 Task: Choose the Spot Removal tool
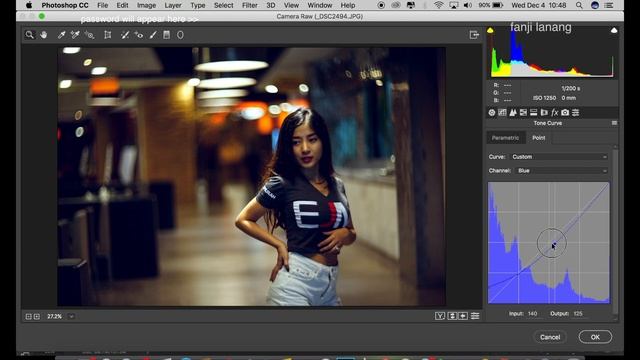pyautogui.click(x=125, y=35)
